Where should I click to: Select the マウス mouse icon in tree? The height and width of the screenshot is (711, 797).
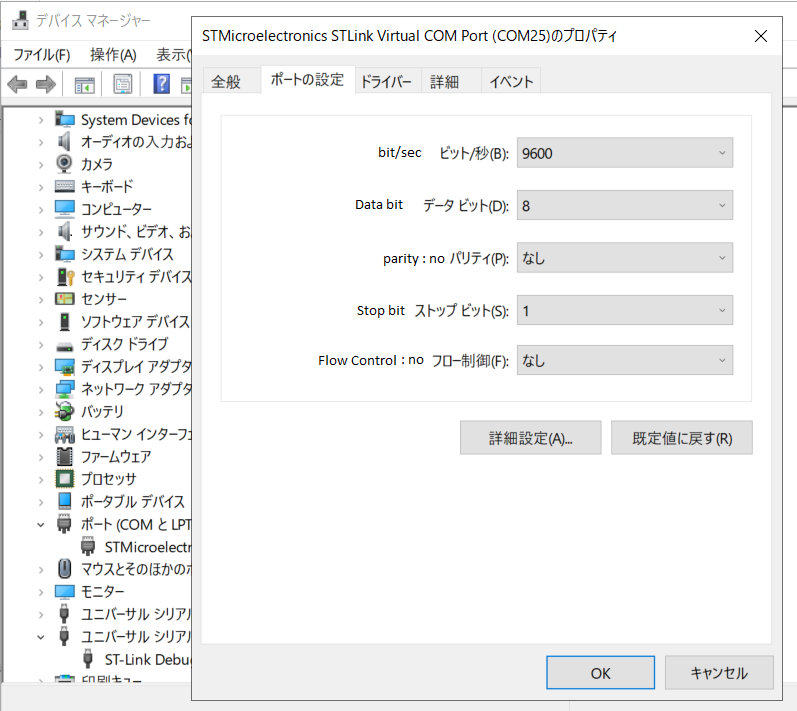coord(65,569)
